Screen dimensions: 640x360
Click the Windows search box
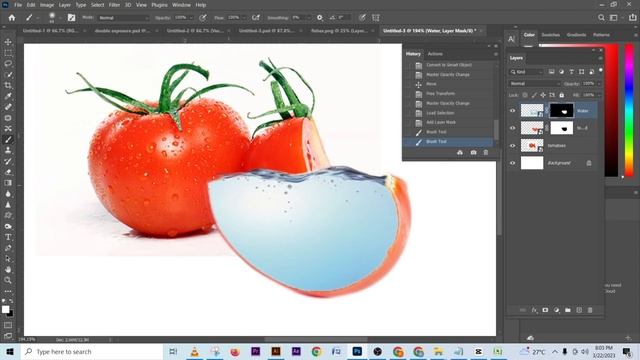click(91, 351)
